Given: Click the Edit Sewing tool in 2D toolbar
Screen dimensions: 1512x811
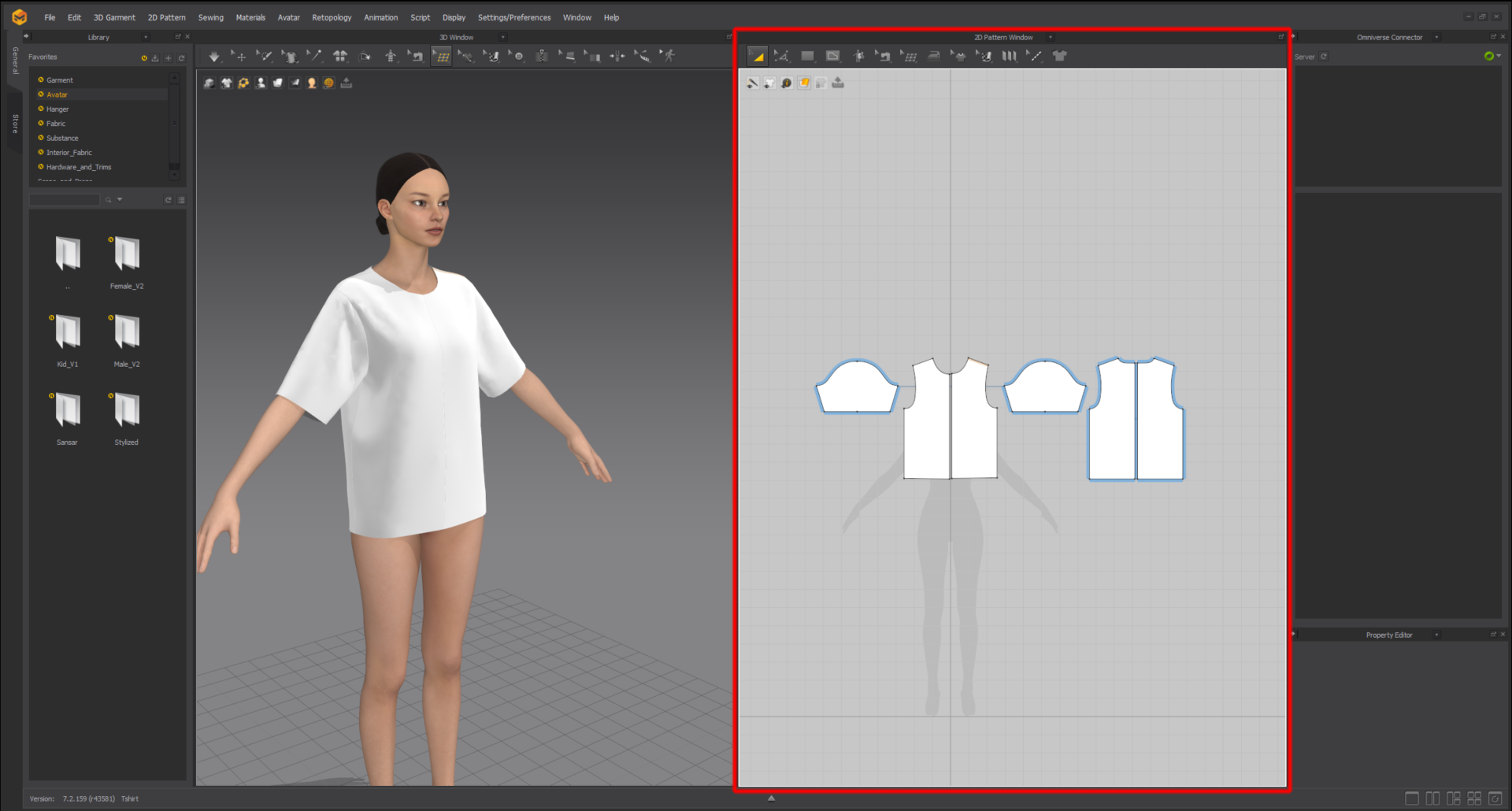Looking at the screenshot, I should (x=884, y=56).
